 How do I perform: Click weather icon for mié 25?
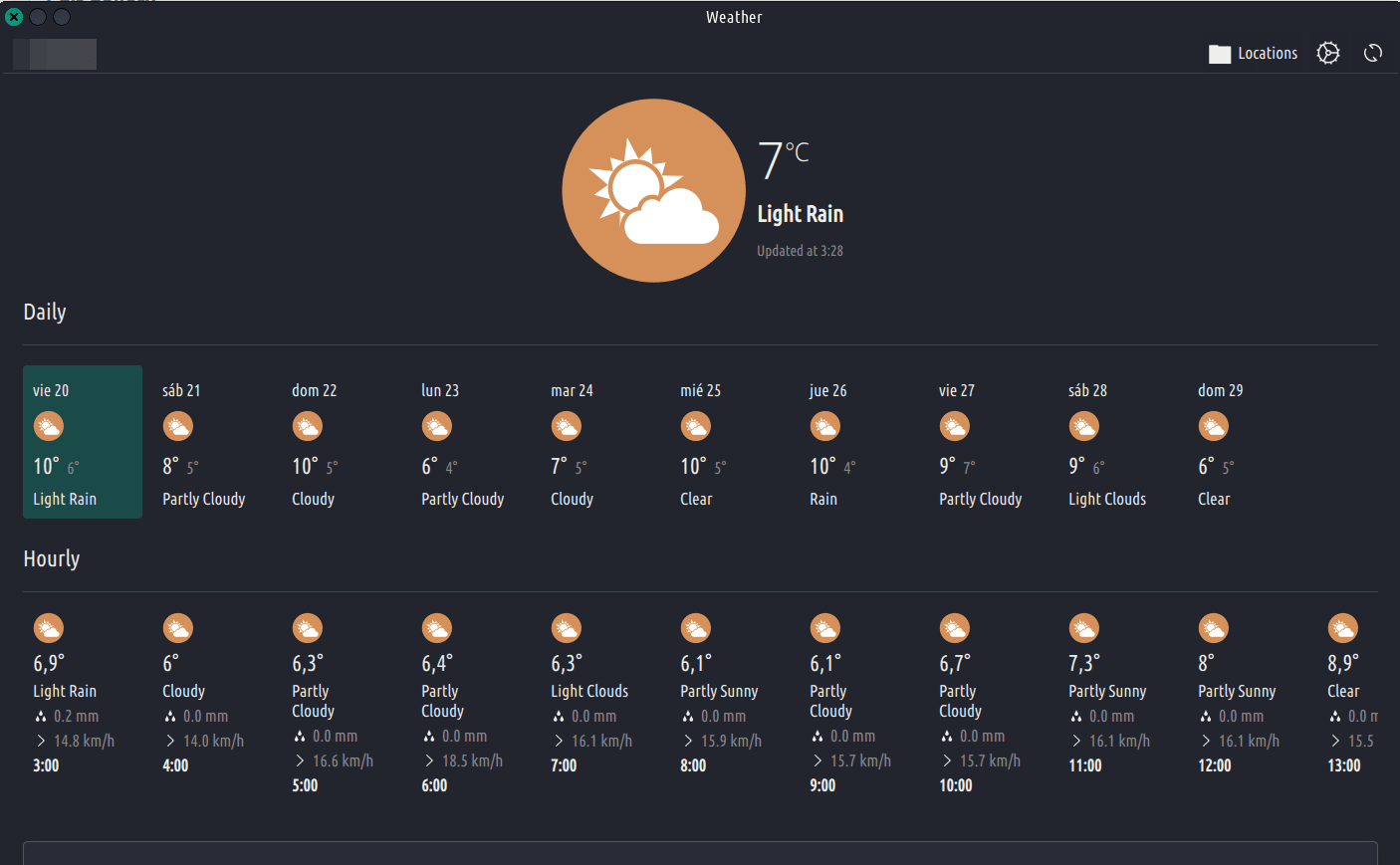coord(695,427)
